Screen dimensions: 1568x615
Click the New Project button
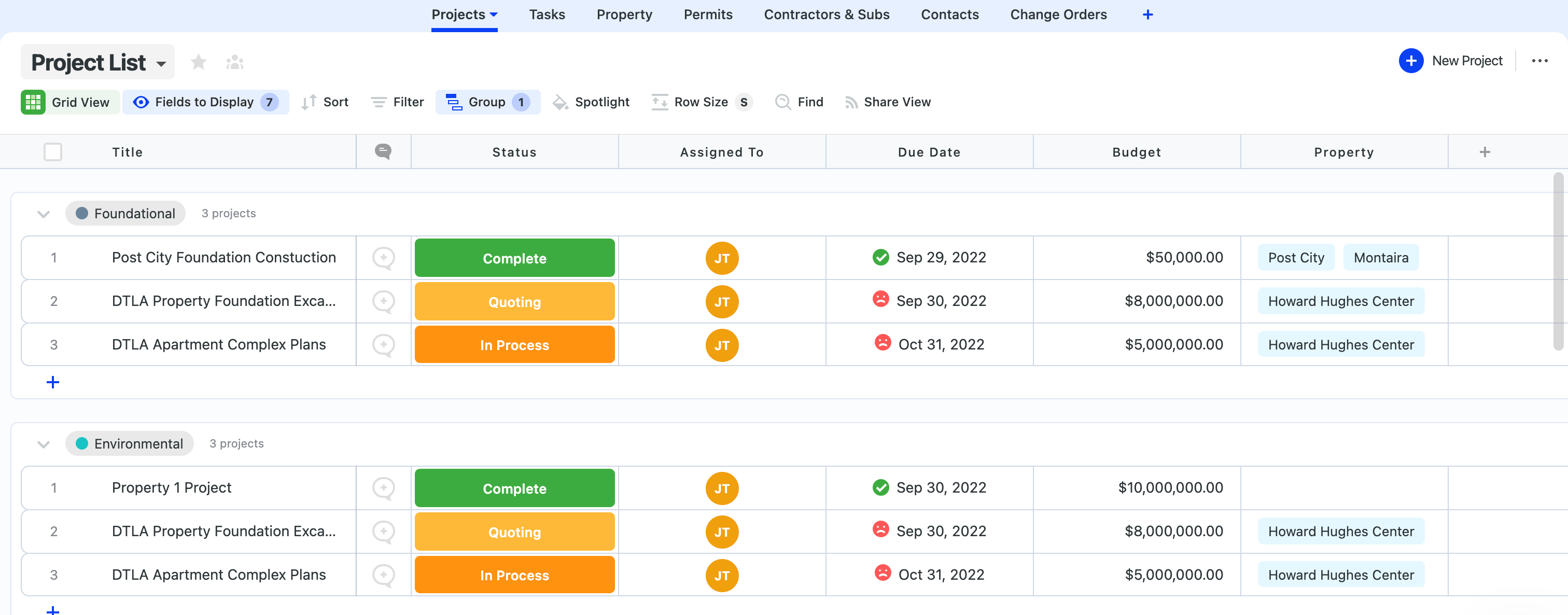(x=1451, y=60)
